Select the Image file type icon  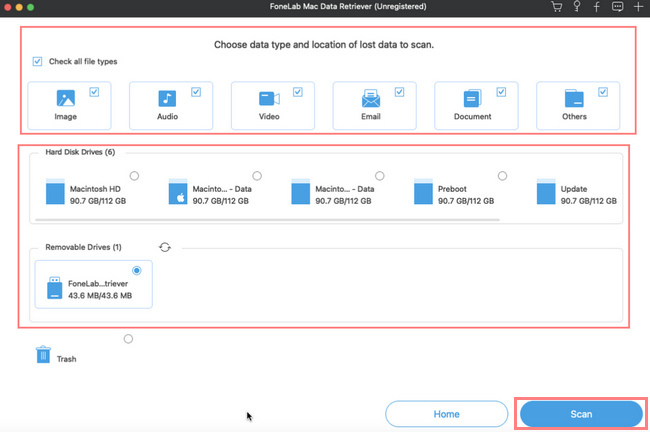[65, 98]
